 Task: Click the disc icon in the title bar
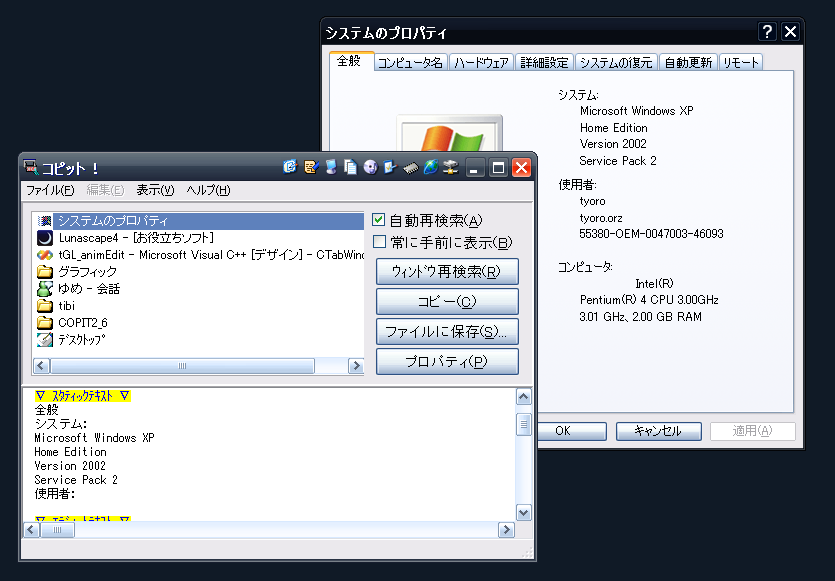[x=371, y=167]
